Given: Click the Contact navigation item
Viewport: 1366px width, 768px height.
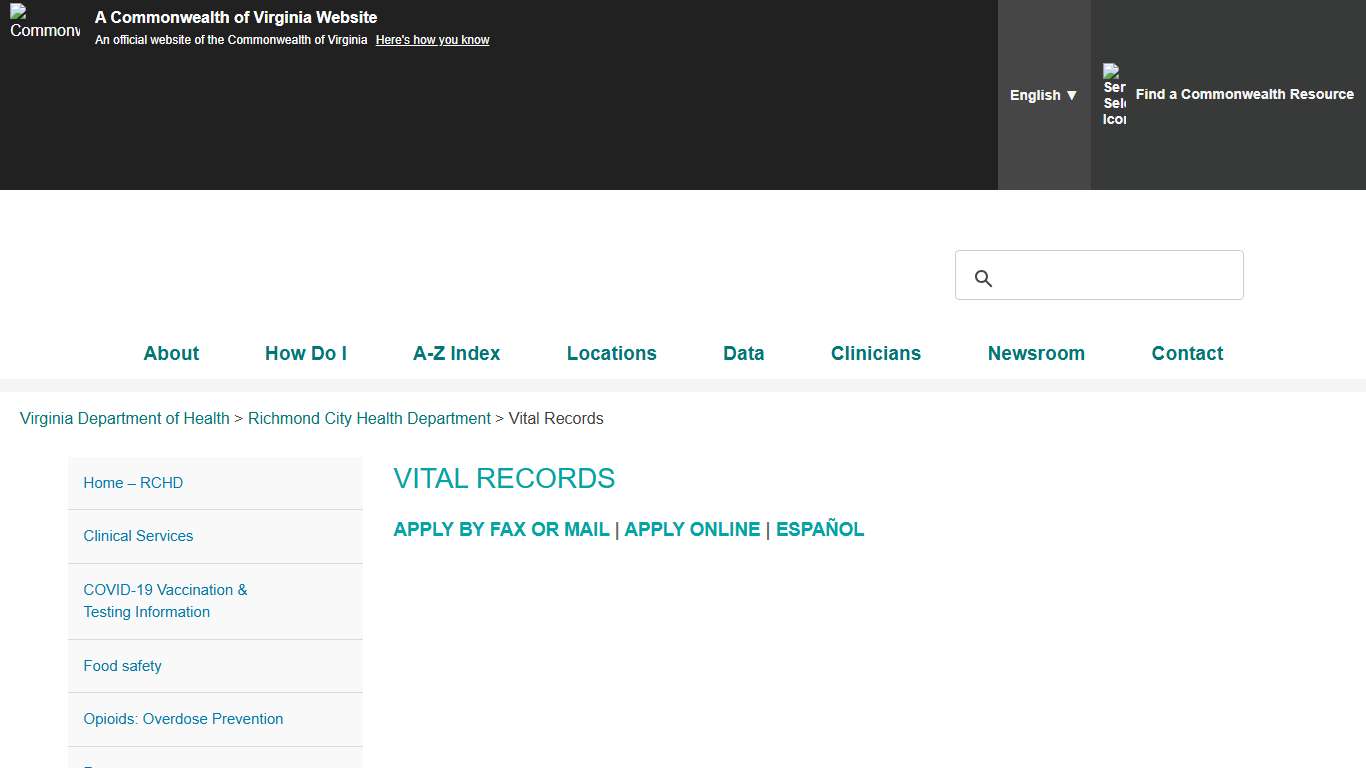Looking at the screenshot, I should [x=1187, y=353].
